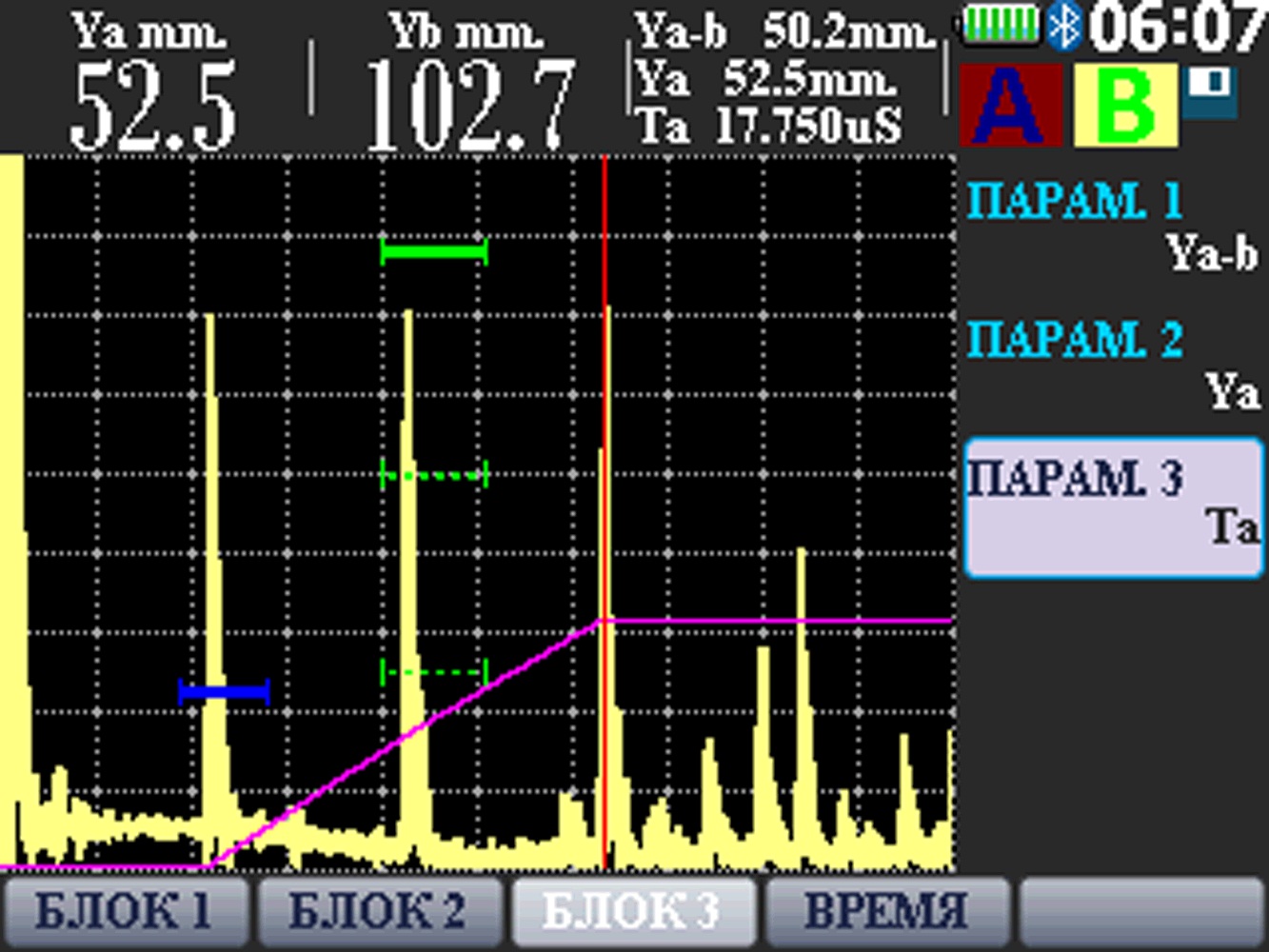
Task: Click the floppy disk save icon
Action: point(1212,92)
